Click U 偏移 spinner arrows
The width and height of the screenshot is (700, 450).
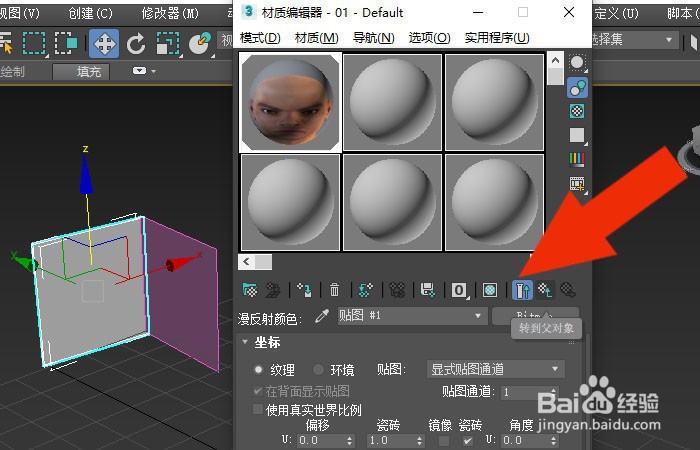(350, 441)
